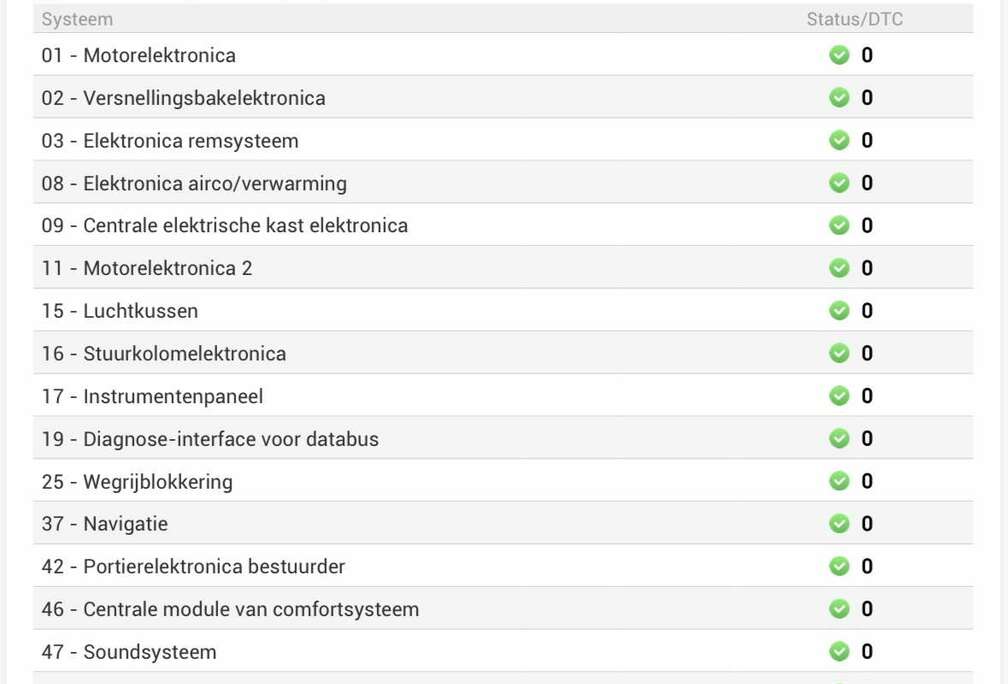Click status icon of Instrumentenpaneel row

839,396
